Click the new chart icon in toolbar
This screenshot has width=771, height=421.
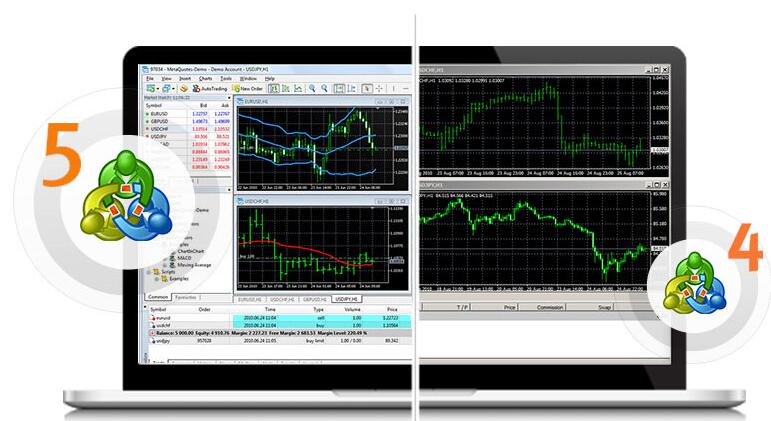pos(149,88)
